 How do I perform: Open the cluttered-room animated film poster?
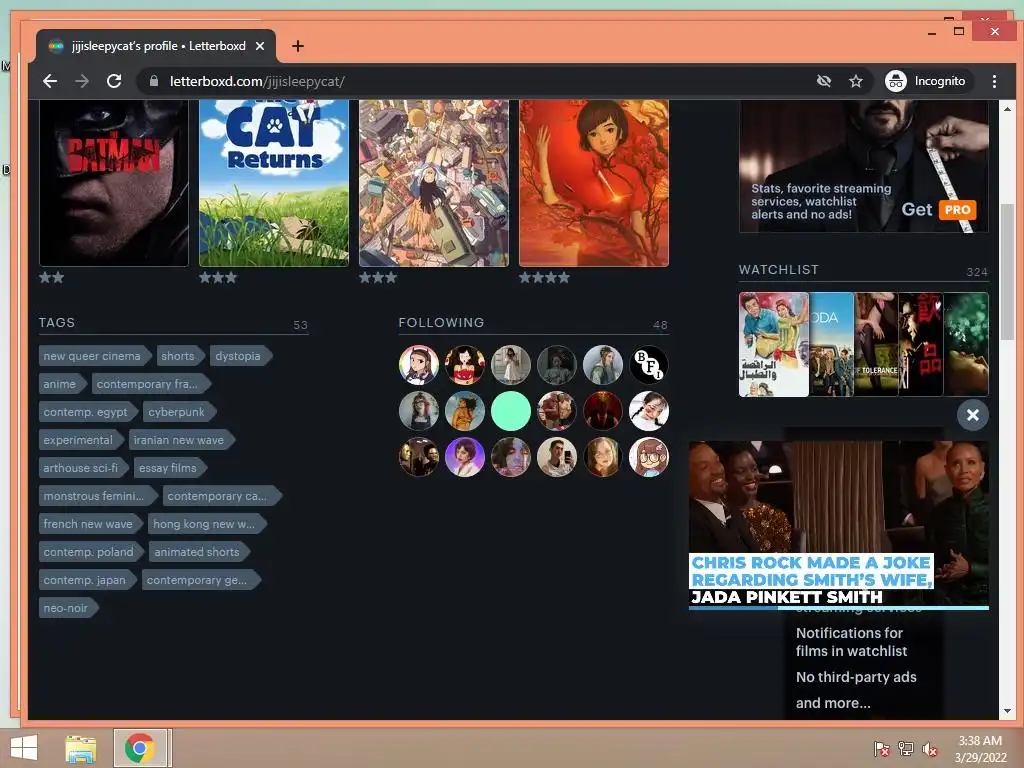click(x=434, y=182)
